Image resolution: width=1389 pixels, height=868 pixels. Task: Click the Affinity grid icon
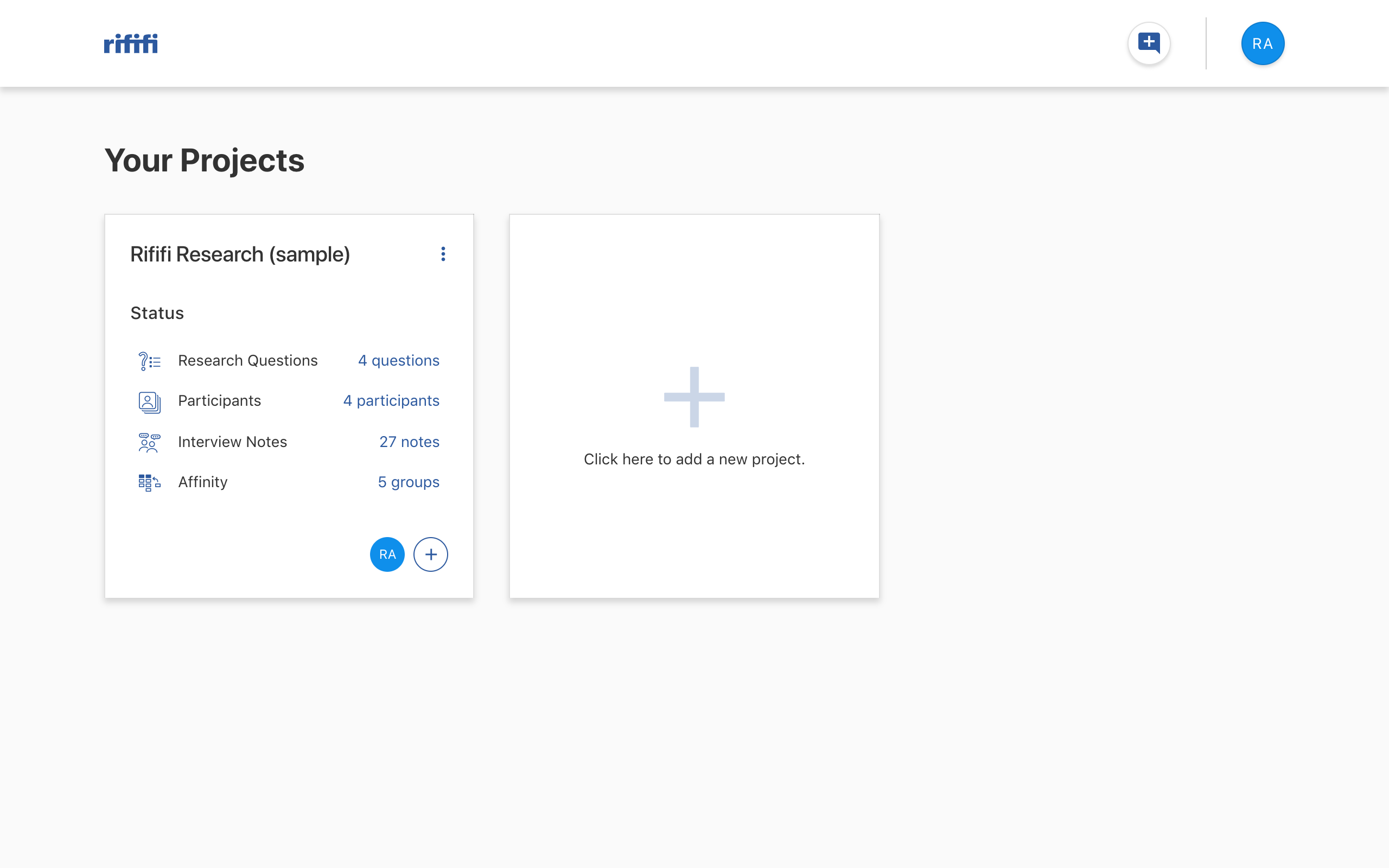pos(149,483)
